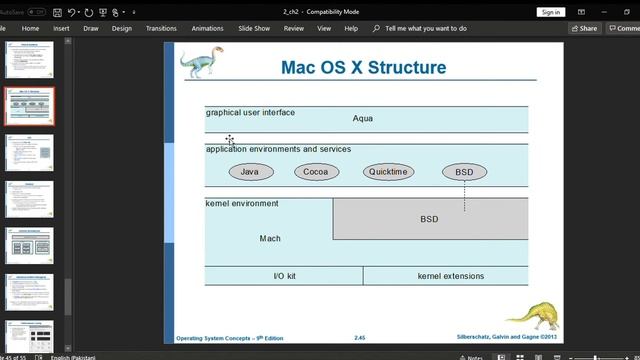Viewport: 640px width, 360px height.
Task: Click the search magnifier icon in ribbon
Action: click(376, 28)
